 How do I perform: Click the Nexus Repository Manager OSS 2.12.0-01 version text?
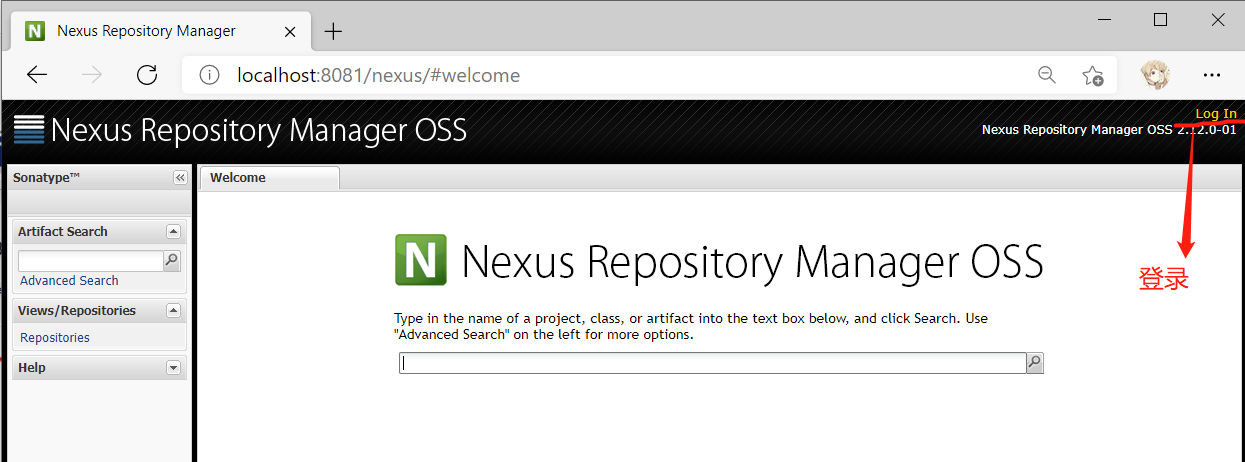pyautogui.click(x=1109, y=130)
